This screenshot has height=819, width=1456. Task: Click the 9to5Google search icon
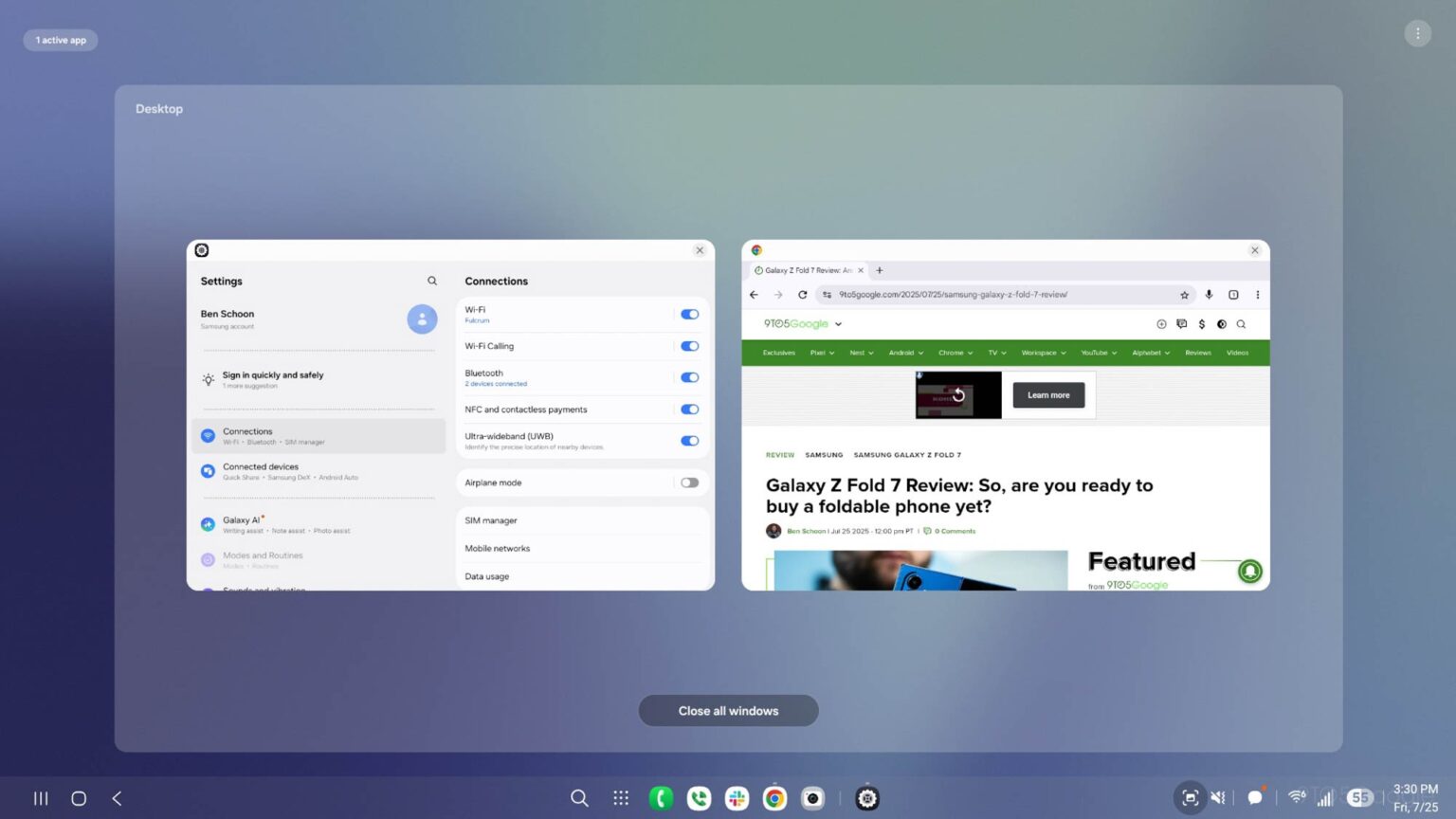[1242, 324]
